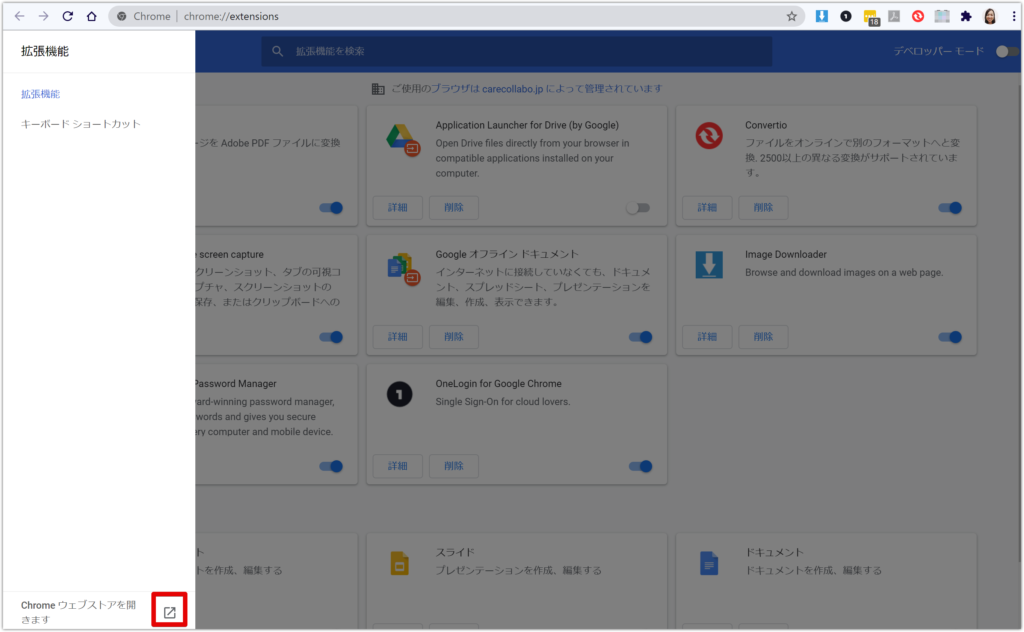Click 削除 for Image Downloader
The height and width of the screenshot is (632, 1024).
(x=763, y=337)
